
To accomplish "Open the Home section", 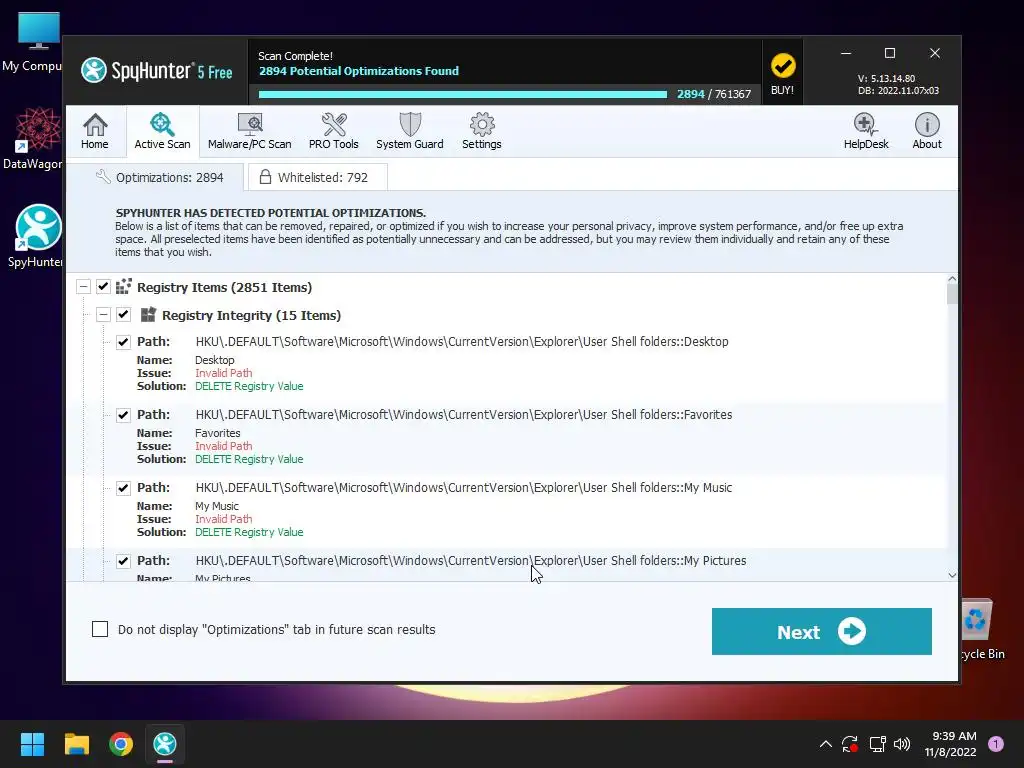I will pyautogui.click(x=95, y=131).
